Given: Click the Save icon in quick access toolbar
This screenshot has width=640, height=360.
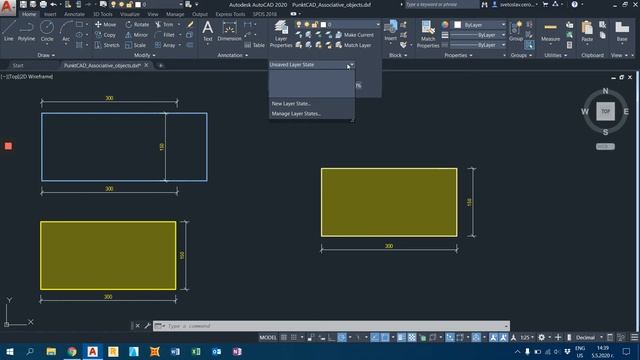Looking at the screenshot, I should (23, 4).
